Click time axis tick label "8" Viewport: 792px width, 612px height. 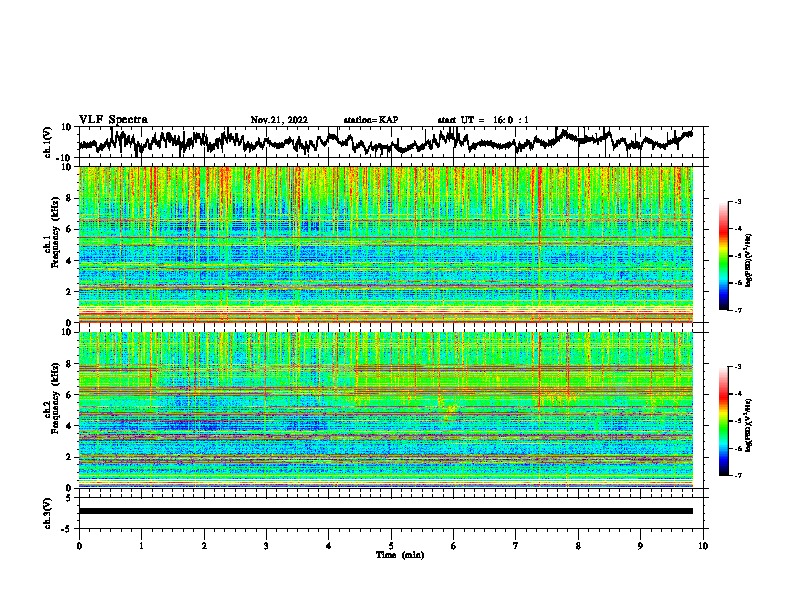(x=578, y=546)
